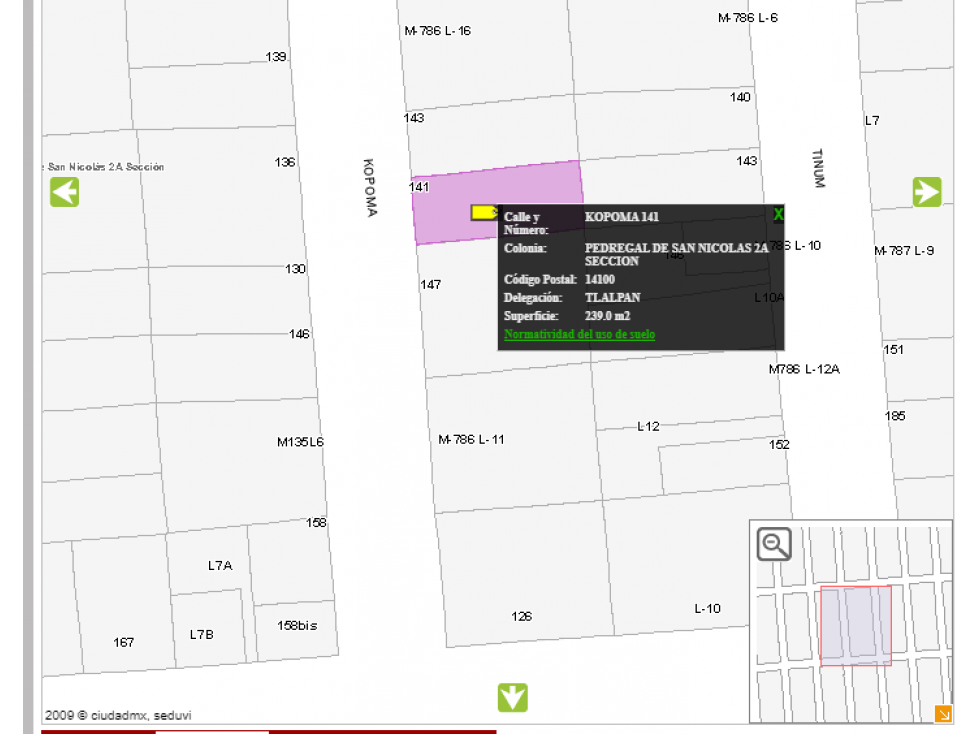Click the red extent box in overview map
The width and height of the screenshot is (979, 734).
(855, 625)
